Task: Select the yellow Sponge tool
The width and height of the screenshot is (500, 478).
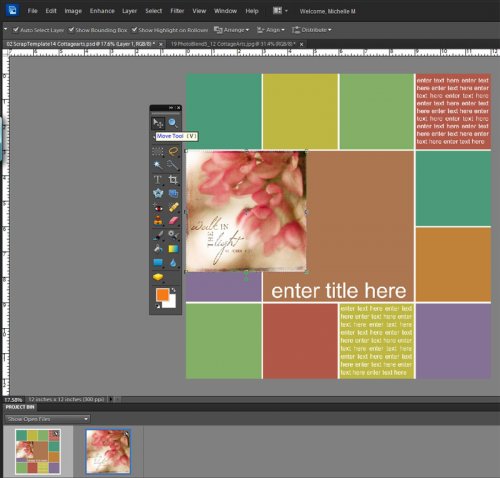Action: tap(158, 277)
